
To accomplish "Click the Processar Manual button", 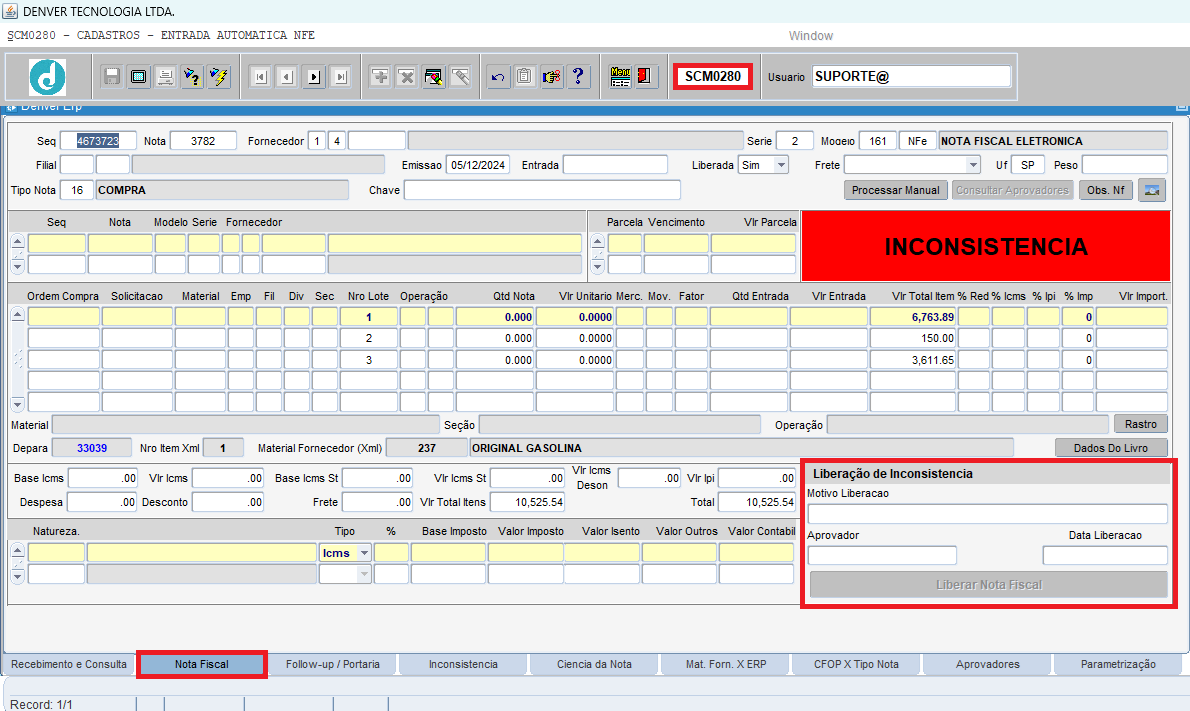I will point(896,190).
